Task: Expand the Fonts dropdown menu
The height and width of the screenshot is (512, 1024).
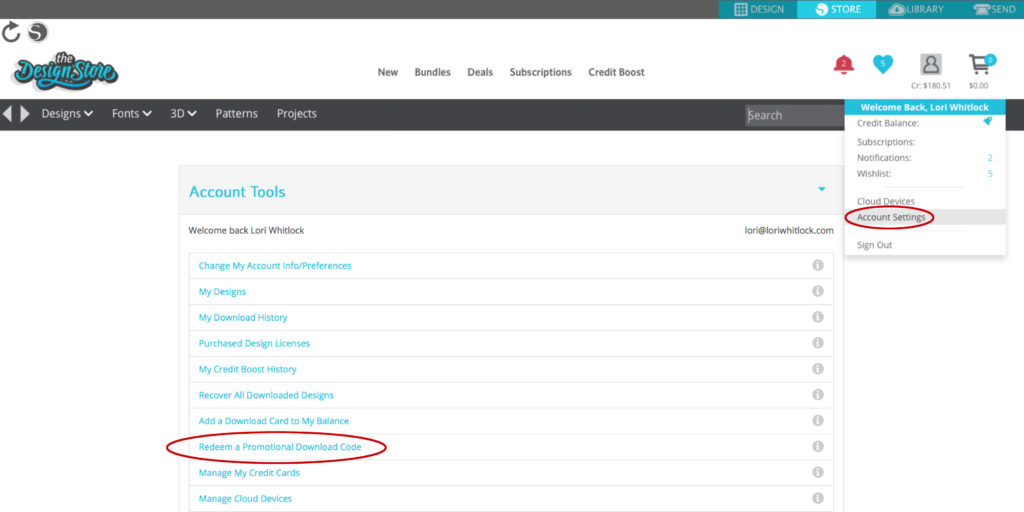Action: [131, 114]
